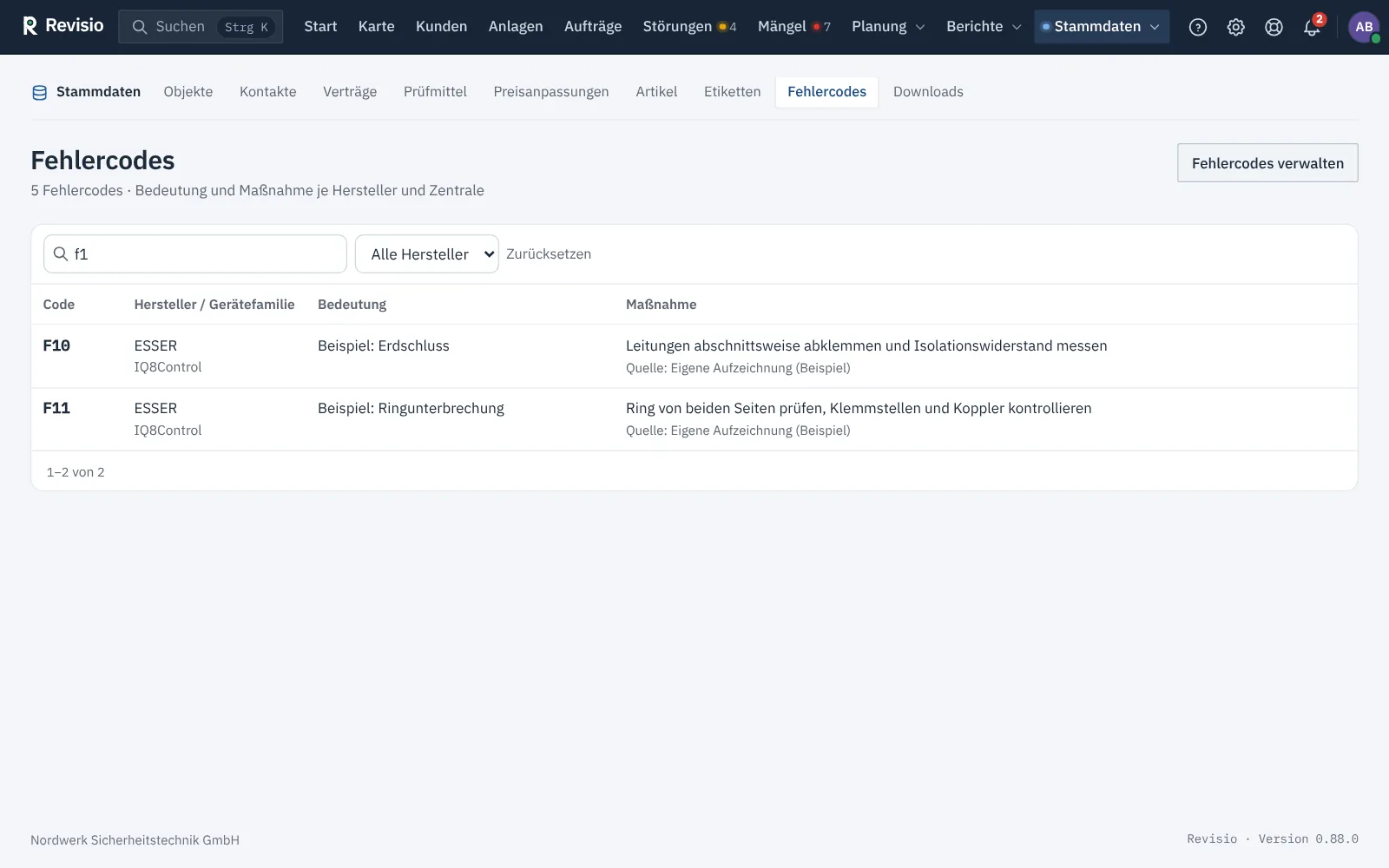1389x868 pixels.
Task: Click the Revisio logo
Action: tap(63, 26)
